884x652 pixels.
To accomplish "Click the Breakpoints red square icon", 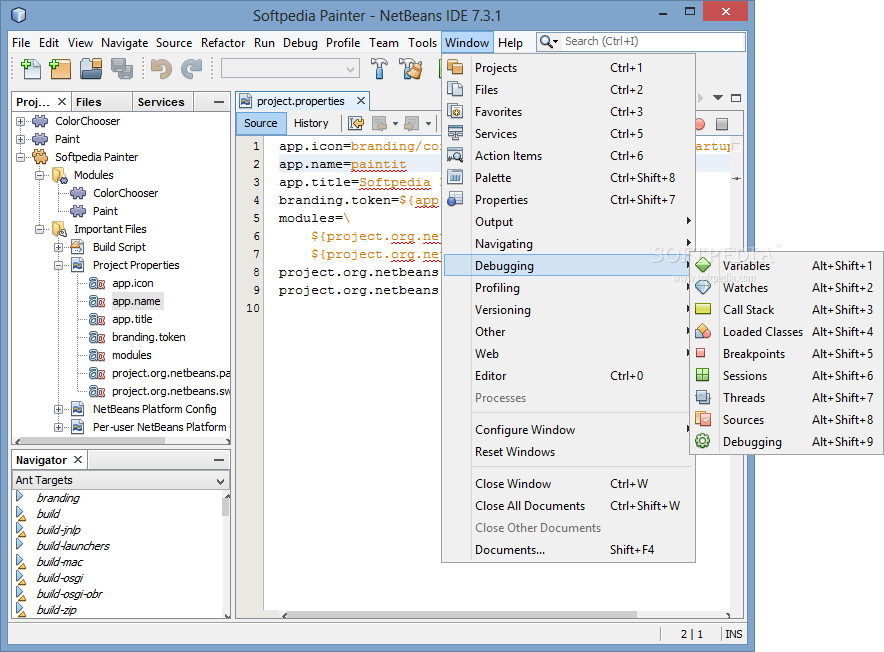I will pyautogui.click(x=701, y=353).
